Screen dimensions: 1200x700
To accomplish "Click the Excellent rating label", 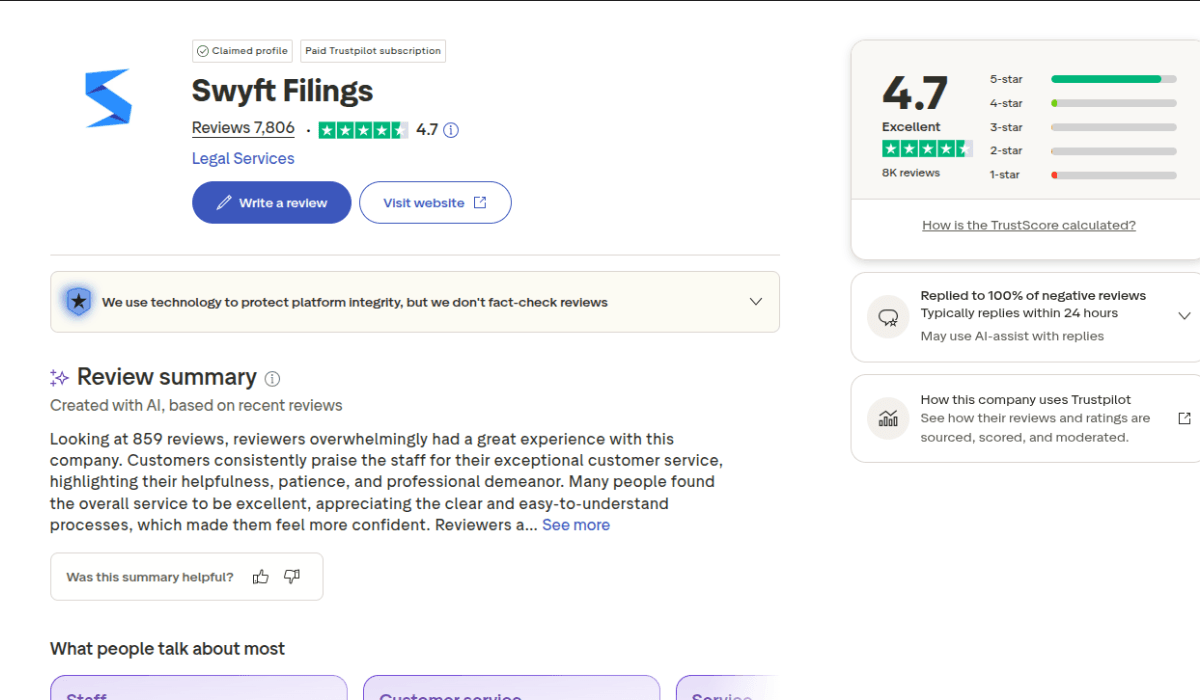I will click(911, 127).
